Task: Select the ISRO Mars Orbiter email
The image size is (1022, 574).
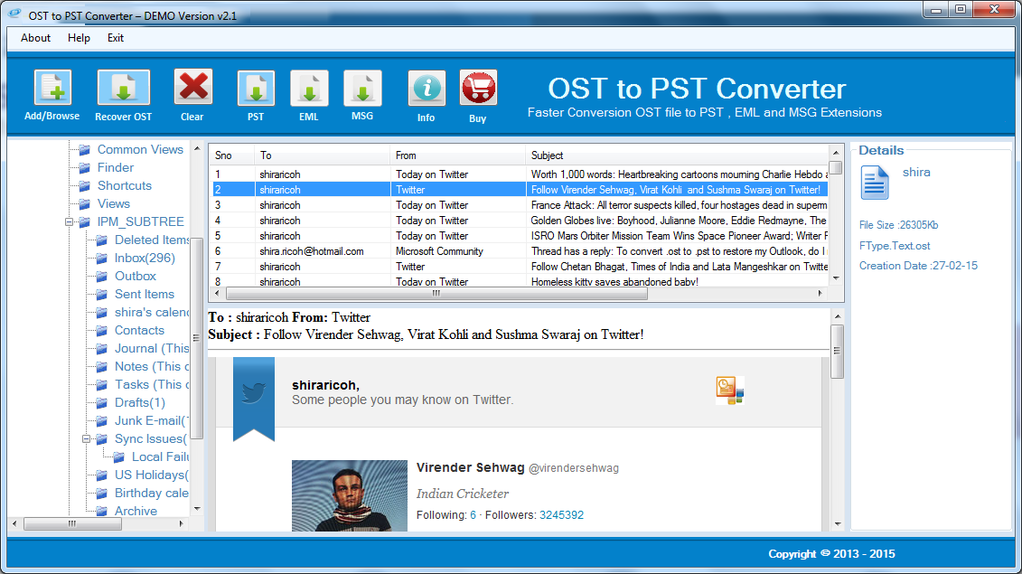Action: (x=519, y=236)
